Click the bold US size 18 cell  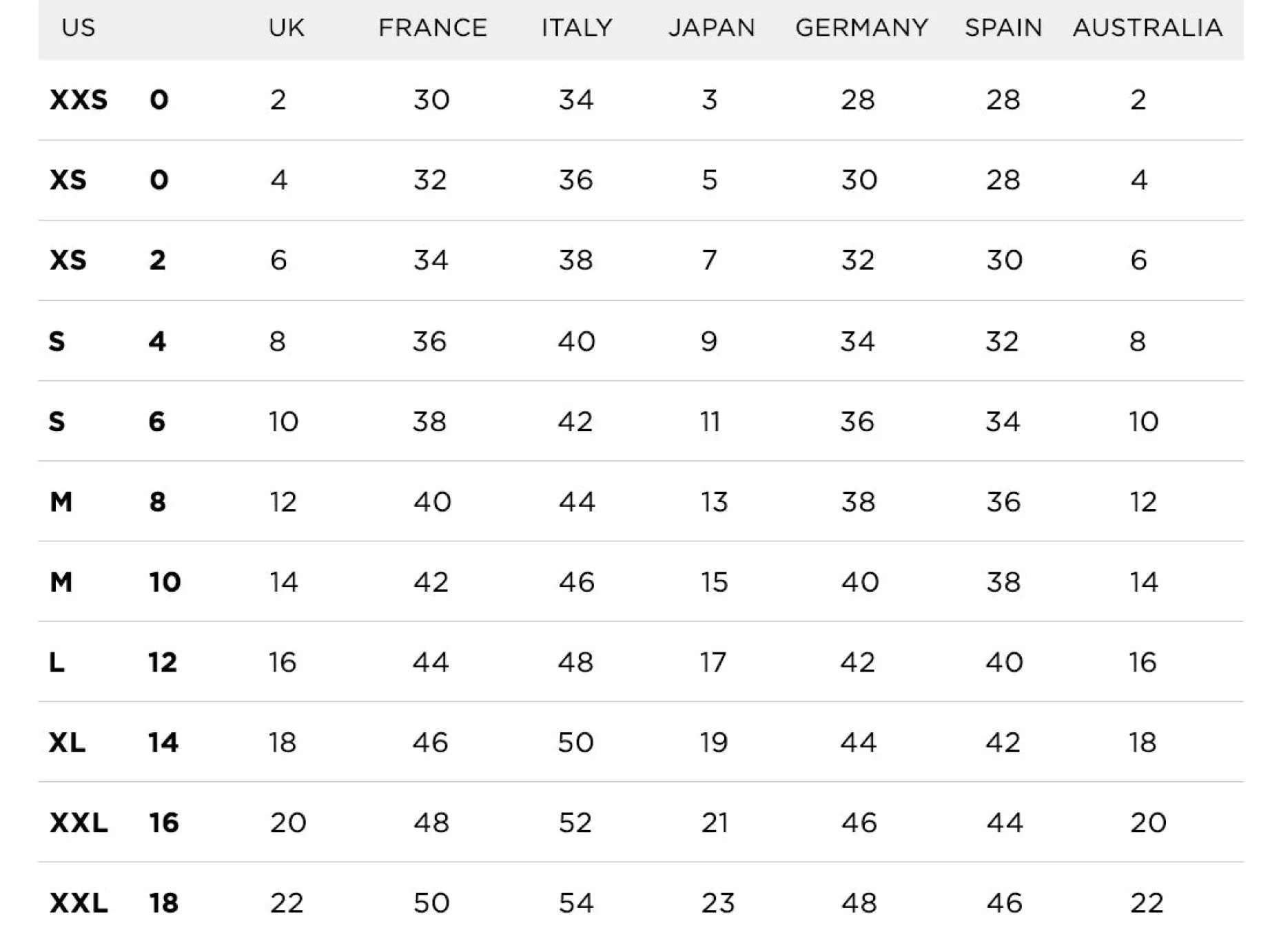tap(164, 903)
